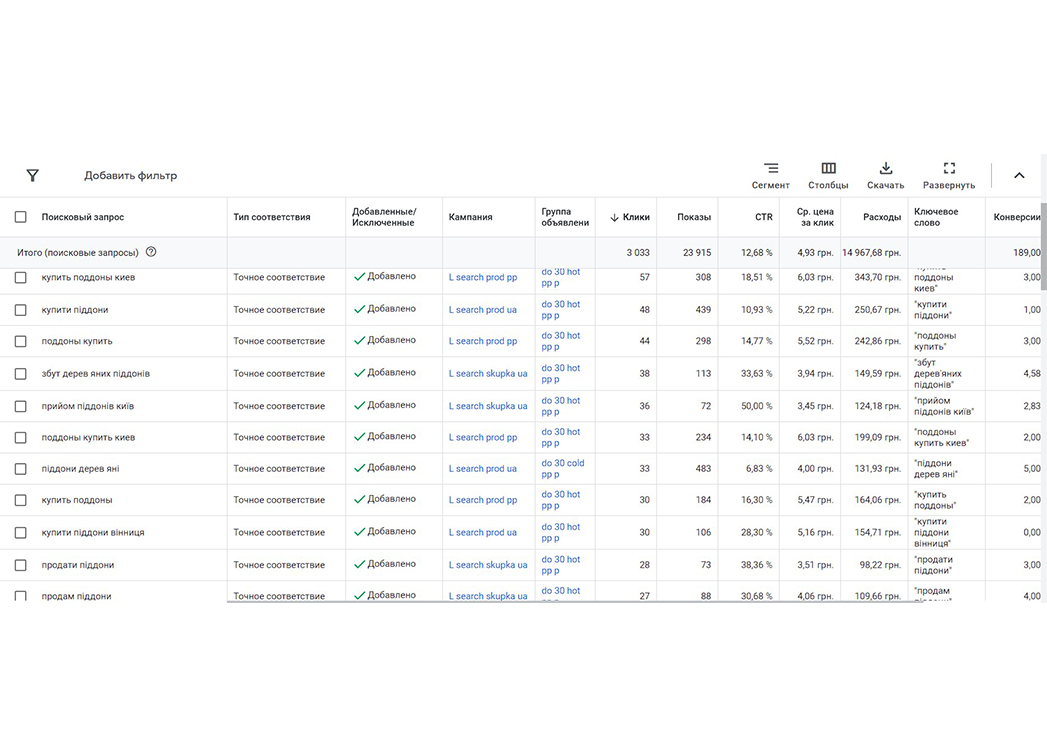Click total clicks value 3 033
Screen dimensions: 1047x756
[638, 252]
